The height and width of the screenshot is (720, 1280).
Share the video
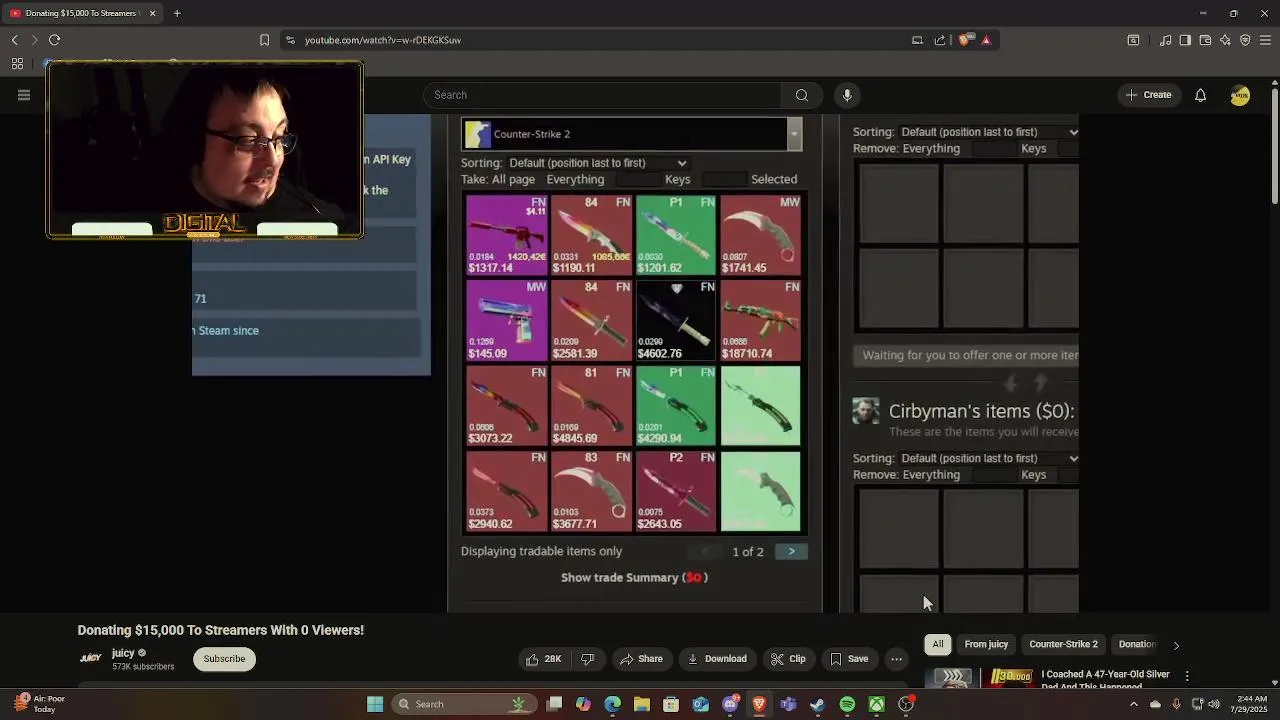641,659
